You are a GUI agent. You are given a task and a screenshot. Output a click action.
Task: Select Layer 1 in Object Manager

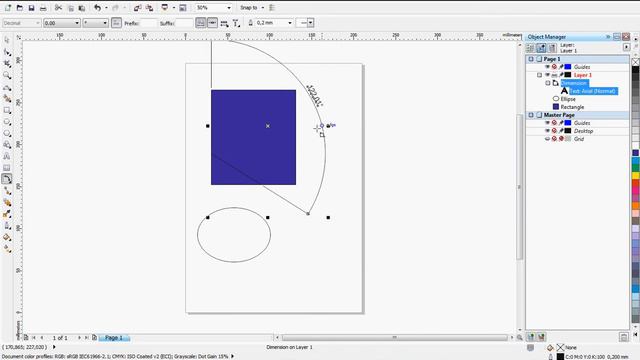pyautogui.click(x=582, y=75)
